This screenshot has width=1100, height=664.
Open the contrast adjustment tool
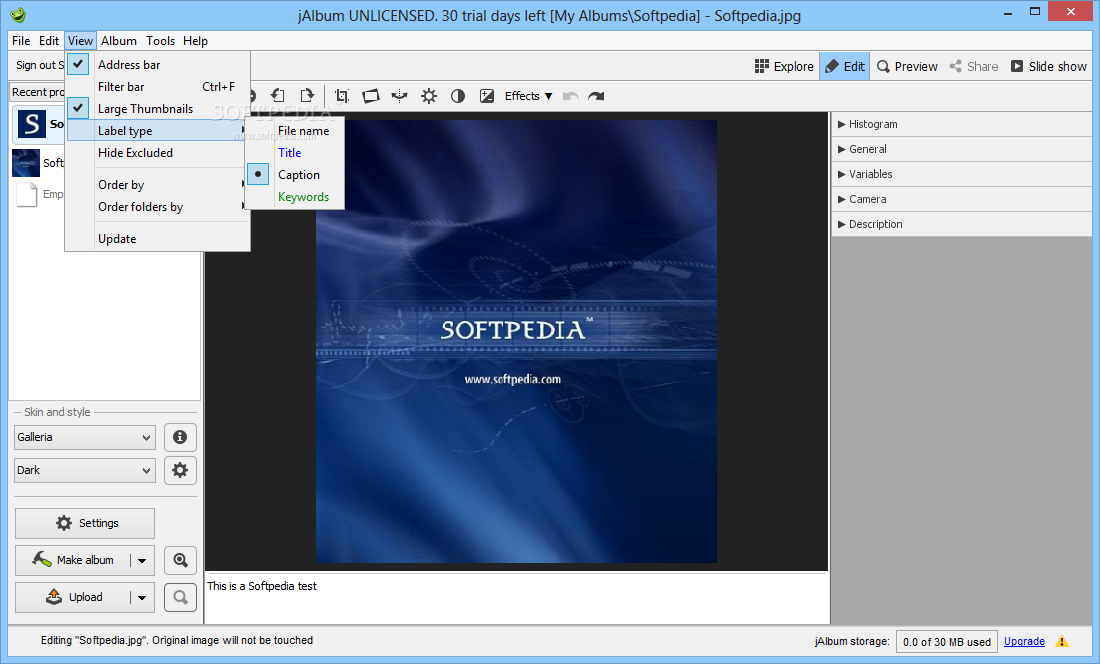point(457,96)
